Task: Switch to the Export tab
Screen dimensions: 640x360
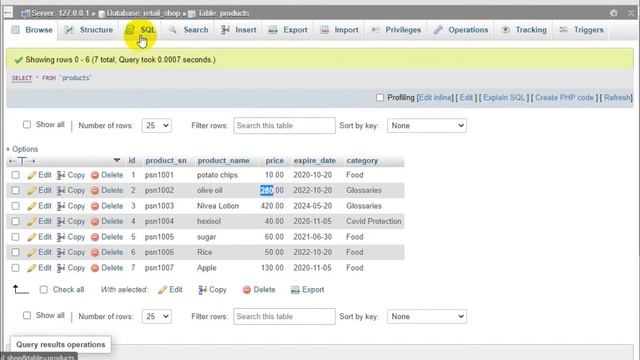Action: 288,30
